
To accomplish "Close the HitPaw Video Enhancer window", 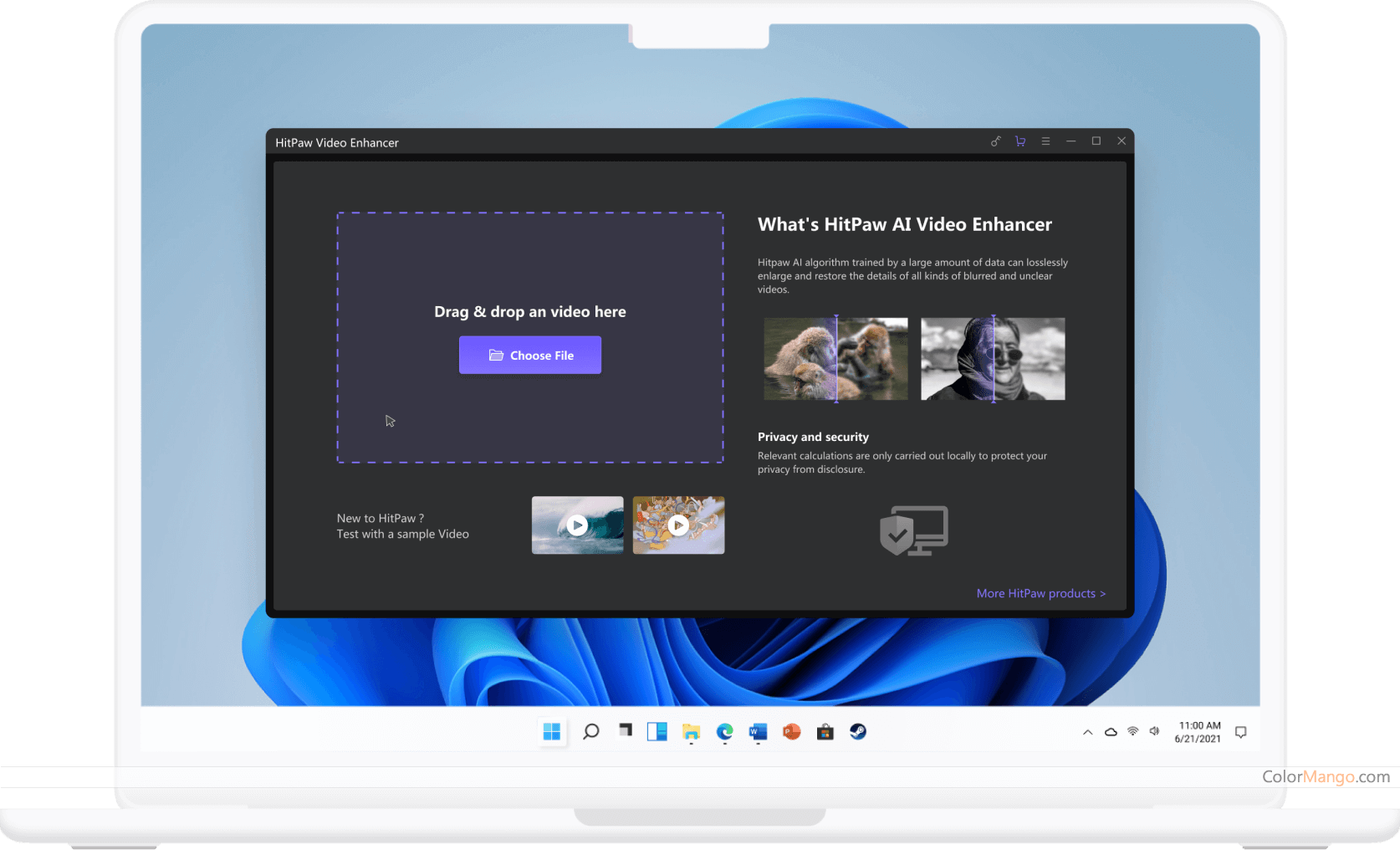I will click(x=1122, y=141).
